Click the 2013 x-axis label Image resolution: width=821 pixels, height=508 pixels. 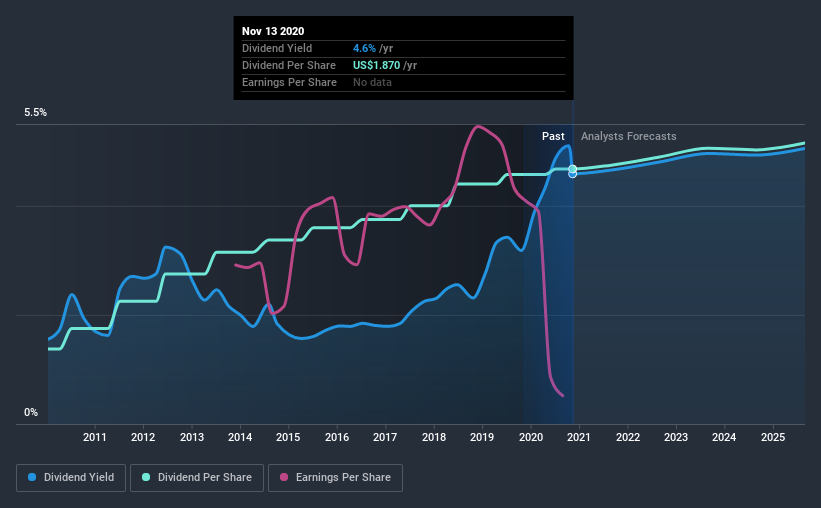coord(192,437)
